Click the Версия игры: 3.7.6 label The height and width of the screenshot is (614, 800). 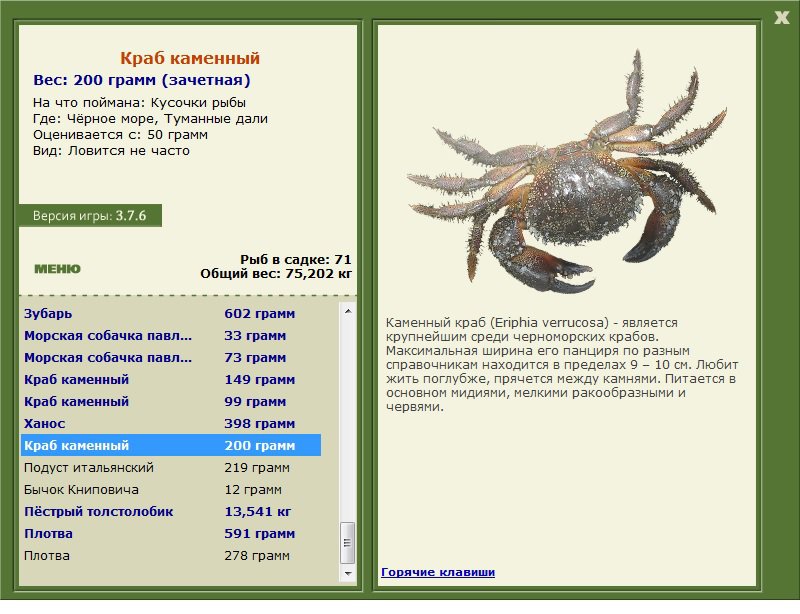[x=89, y=215]
